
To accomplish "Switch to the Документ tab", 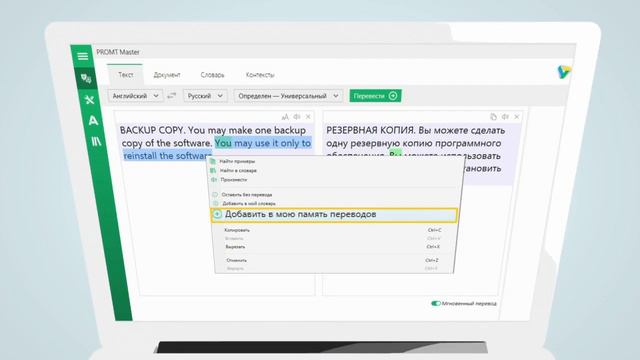I will (167, 75).
